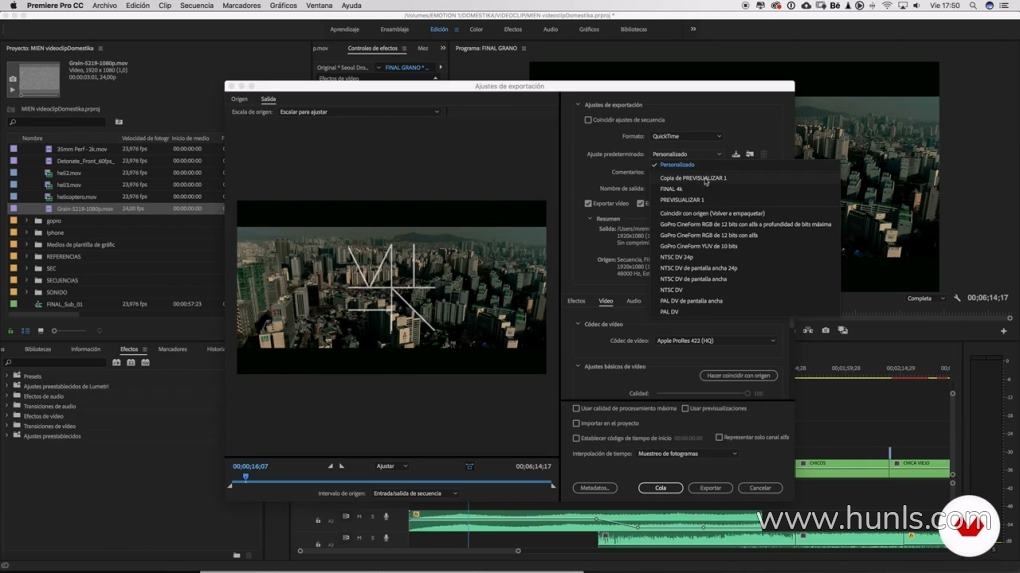Click the import preset icon
This screenshot has height=573, width=1020.
(x=749, y=154)
